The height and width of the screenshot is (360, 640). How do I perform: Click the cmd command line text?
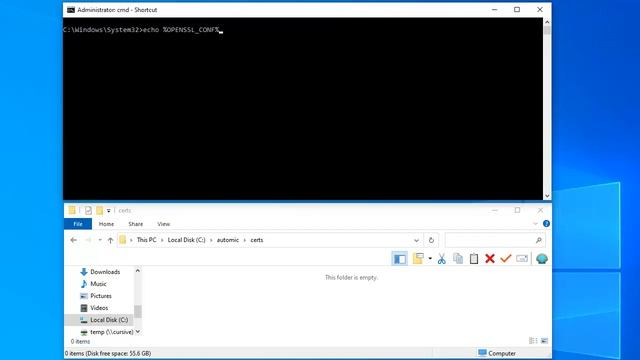[142, 30]
